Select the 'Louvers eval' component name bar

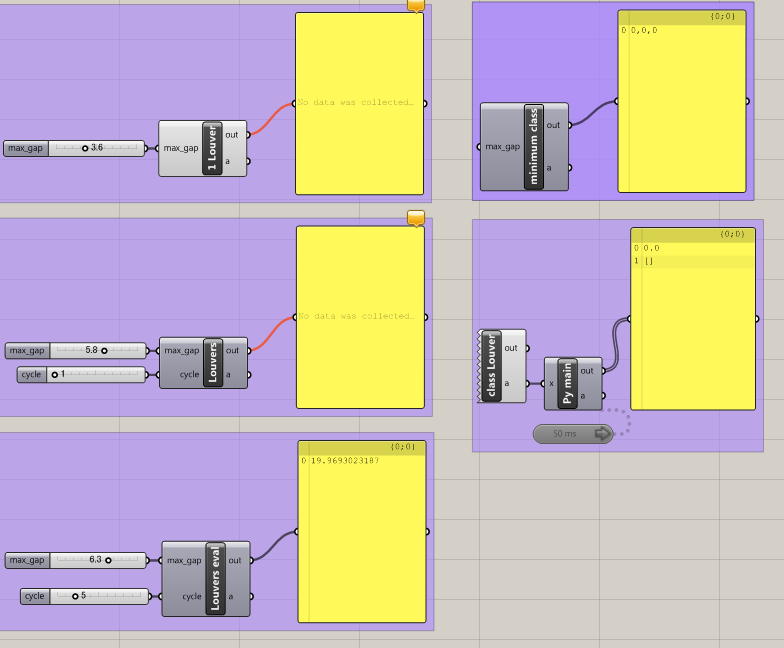[x=214, y=578]
